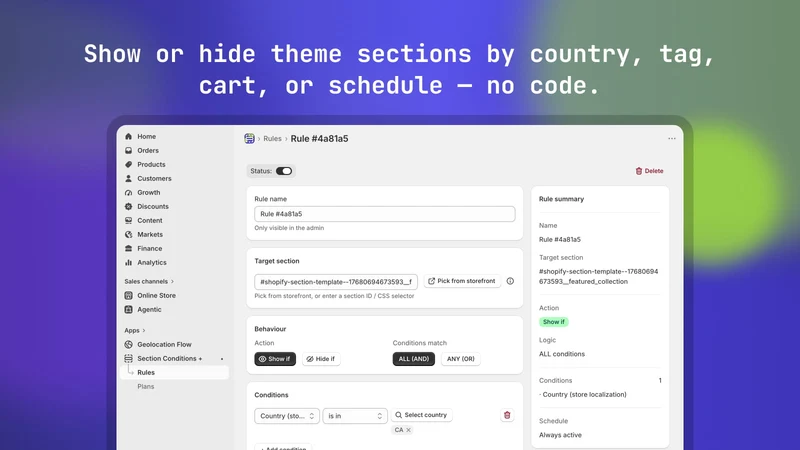The width and height of the screenshot is (800, 450).
Task: Click the Delete rule button
Action: [649, 171]
